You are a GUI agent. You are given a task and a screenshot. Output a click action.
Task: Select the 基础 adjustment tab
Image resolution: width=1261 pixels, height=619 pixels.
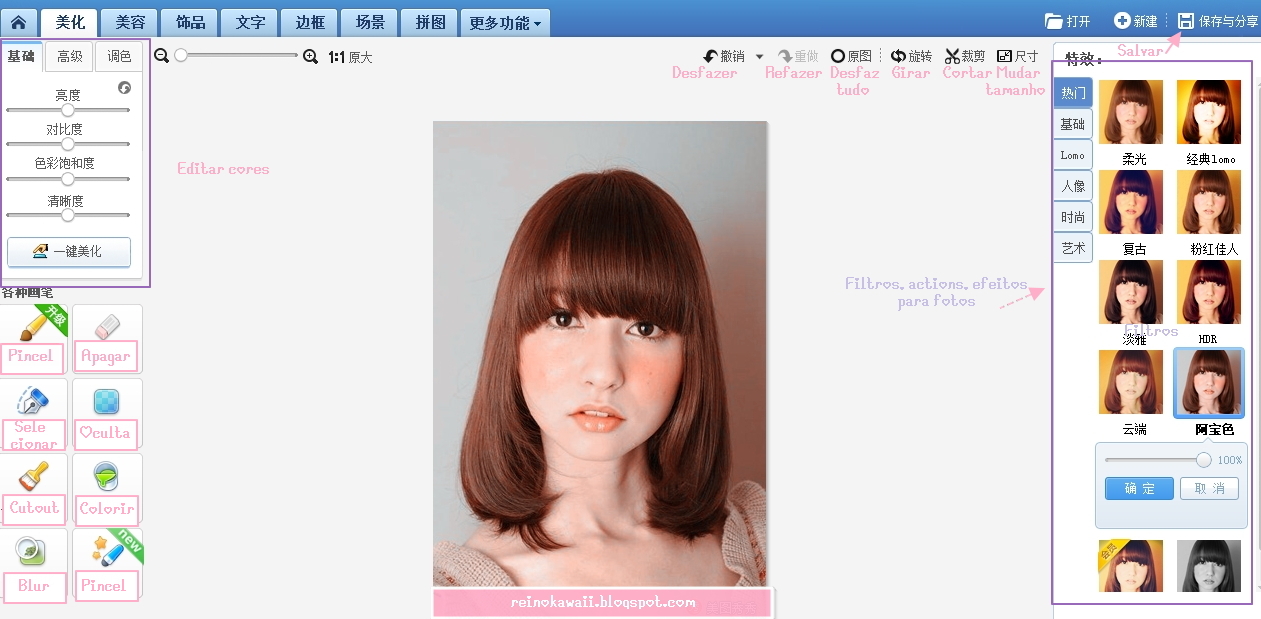(22, 57)
